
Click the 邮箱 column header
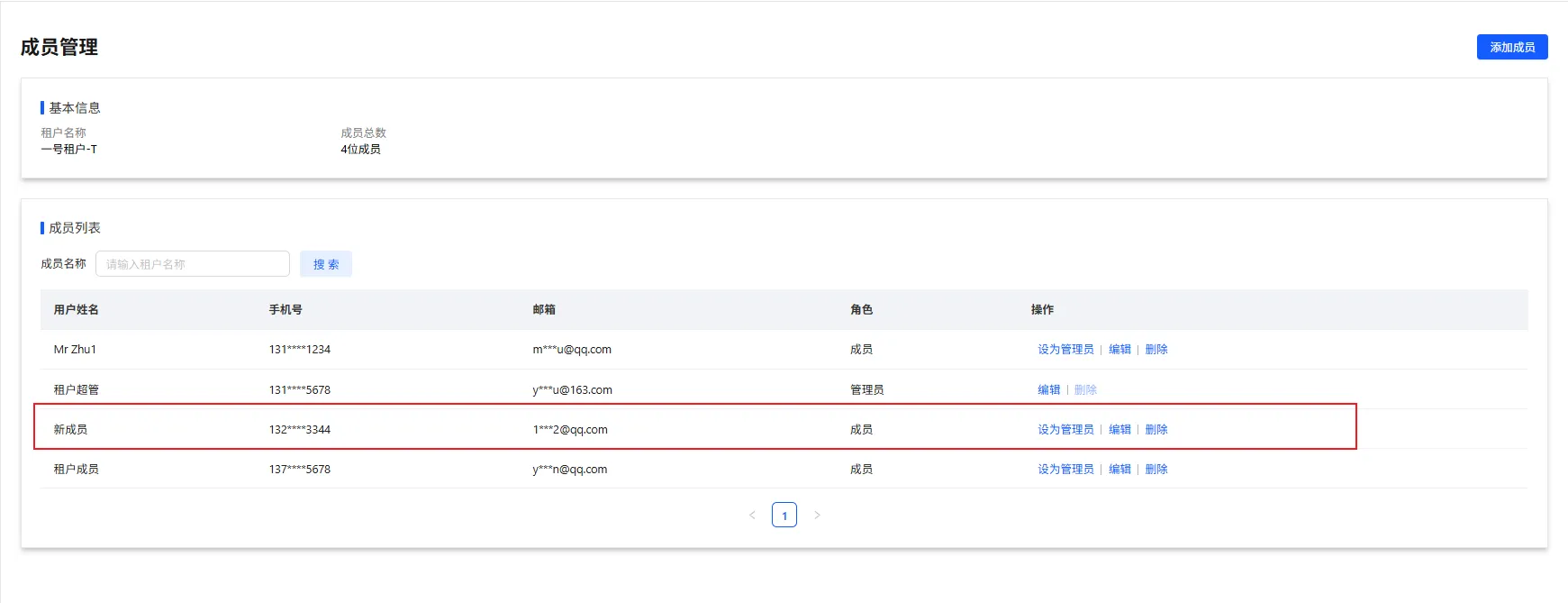click(x=544, y=310)
